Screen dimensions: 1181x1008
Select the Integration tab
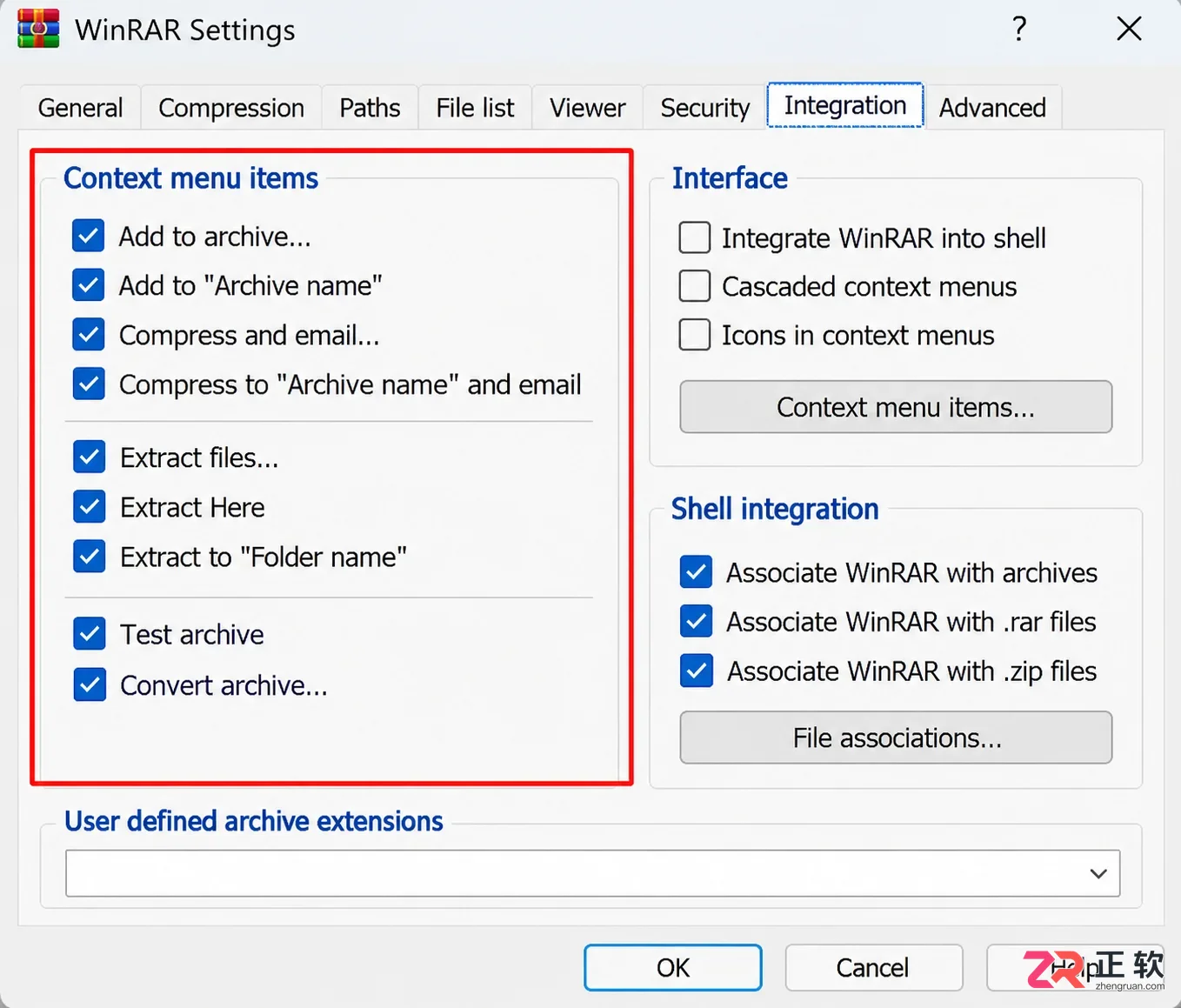click(845, 105)
